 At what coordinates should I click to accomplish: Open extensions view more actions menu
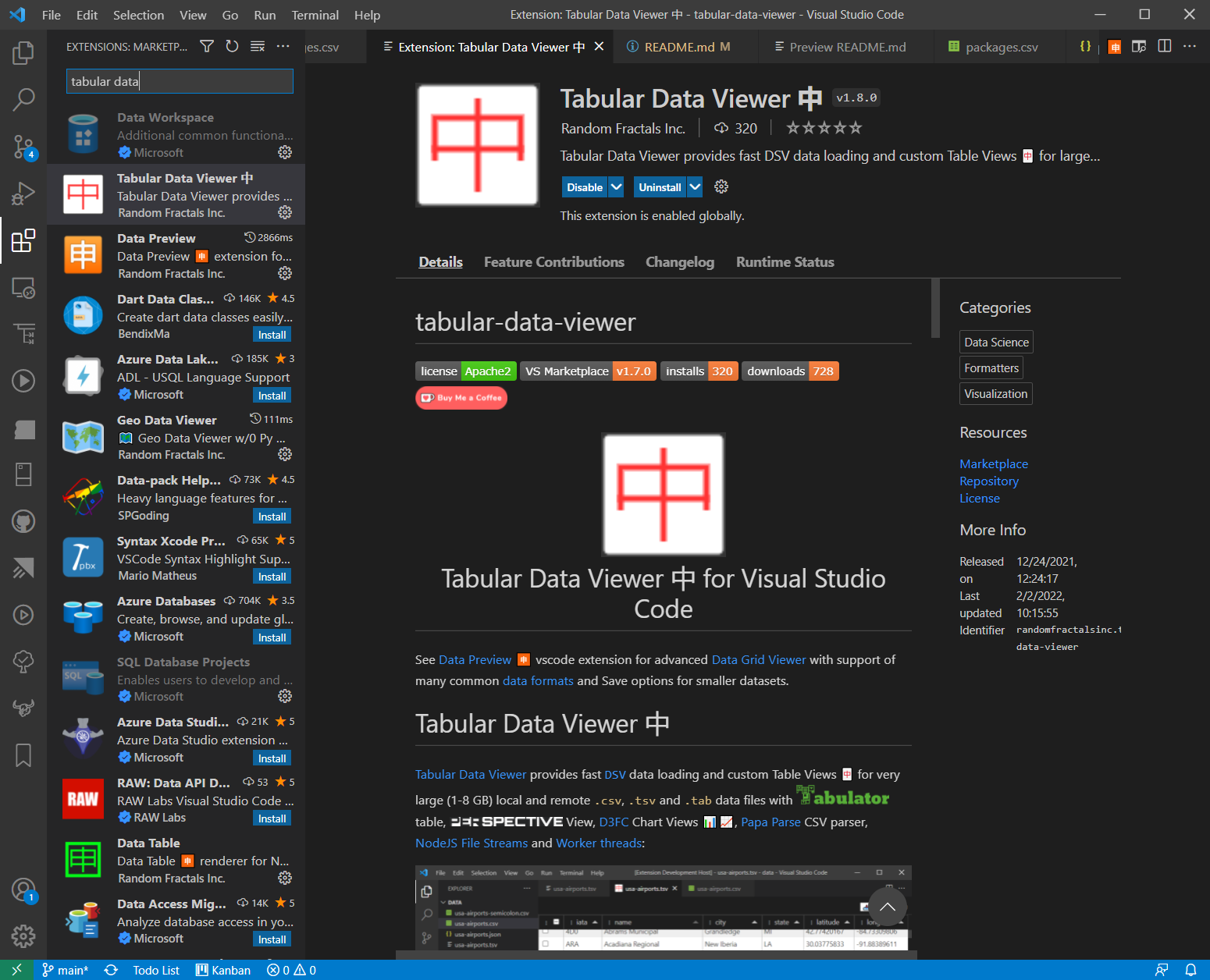pyautogui.click(x=283, y=47)
